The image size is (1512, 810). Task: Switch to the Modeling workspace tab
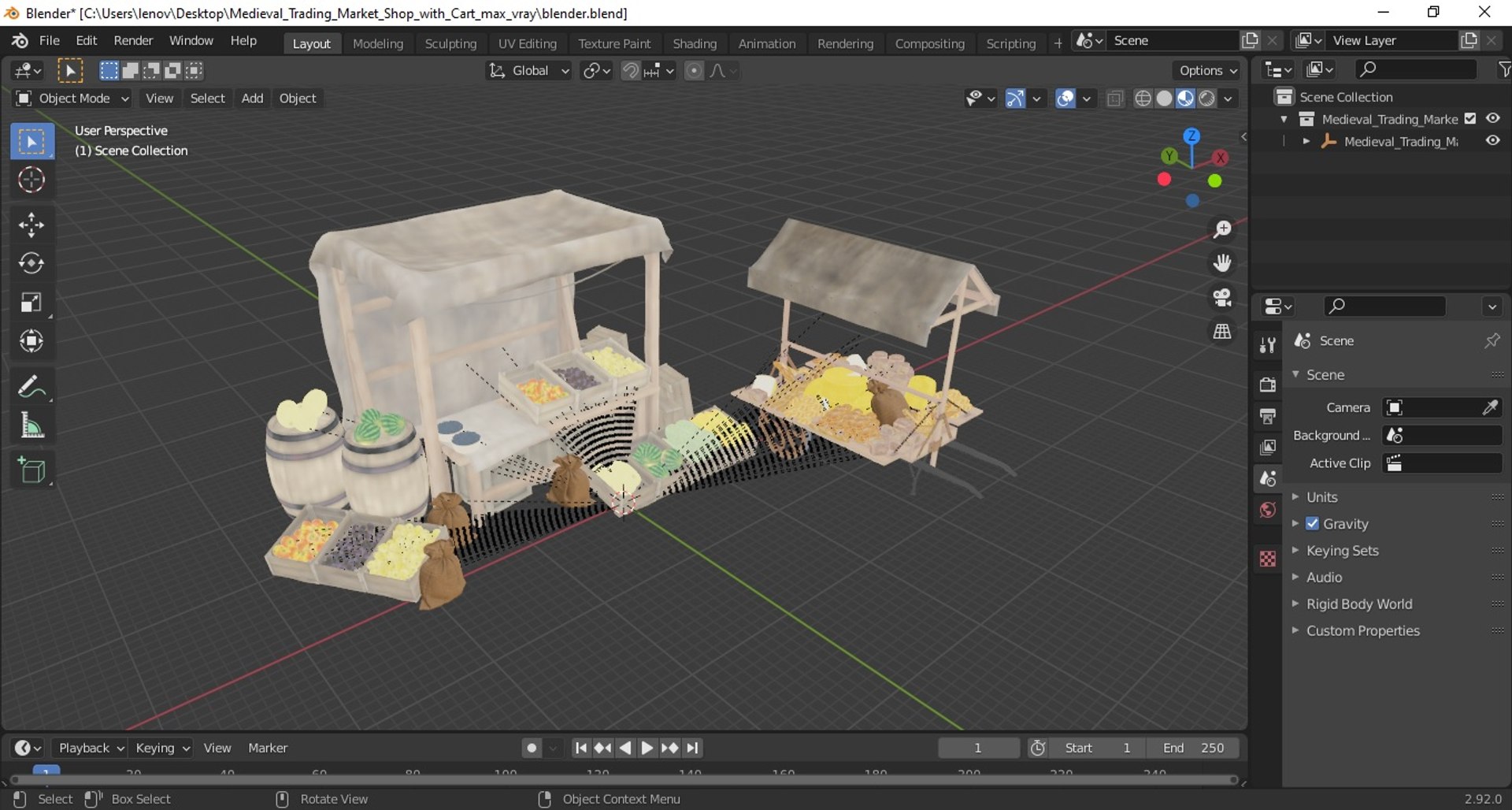[378, 44]
